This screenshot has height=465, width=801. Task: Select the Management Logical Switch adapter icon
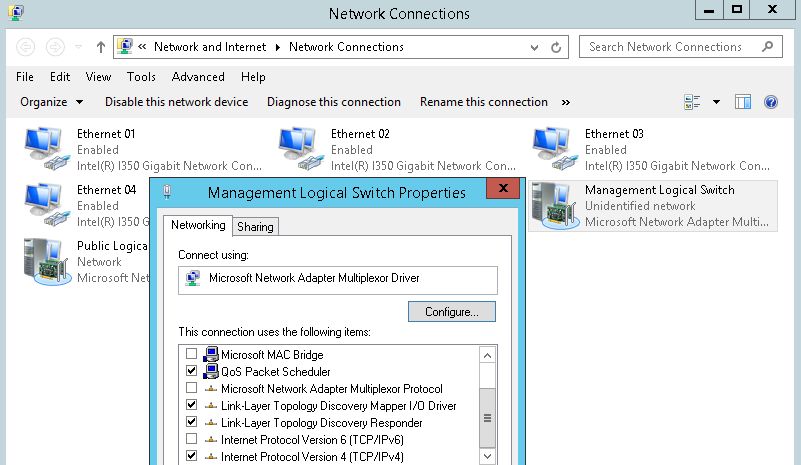pos(556,206)
